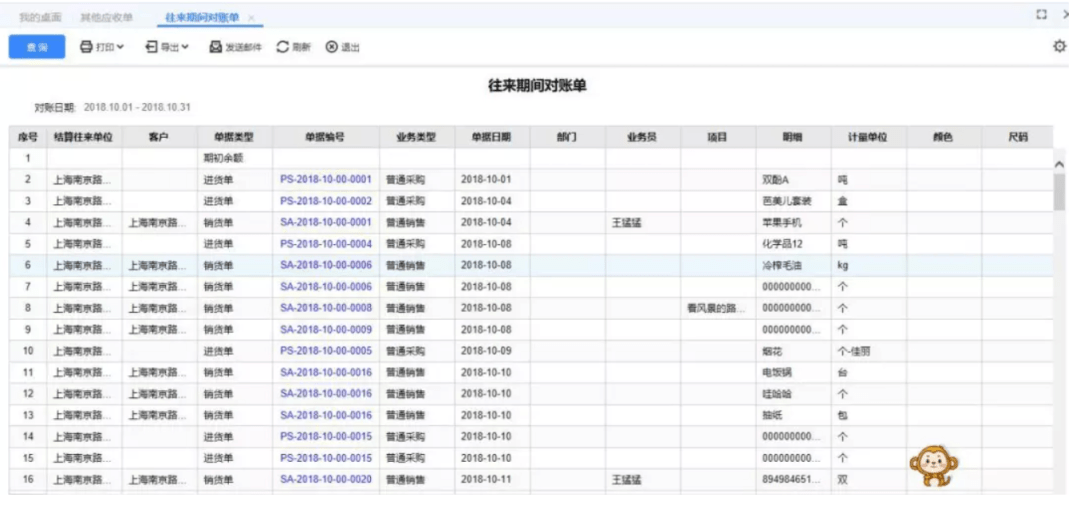Close the 往来期间对账单 tab
Screen dimensions: 1080x517
point(251,18)
